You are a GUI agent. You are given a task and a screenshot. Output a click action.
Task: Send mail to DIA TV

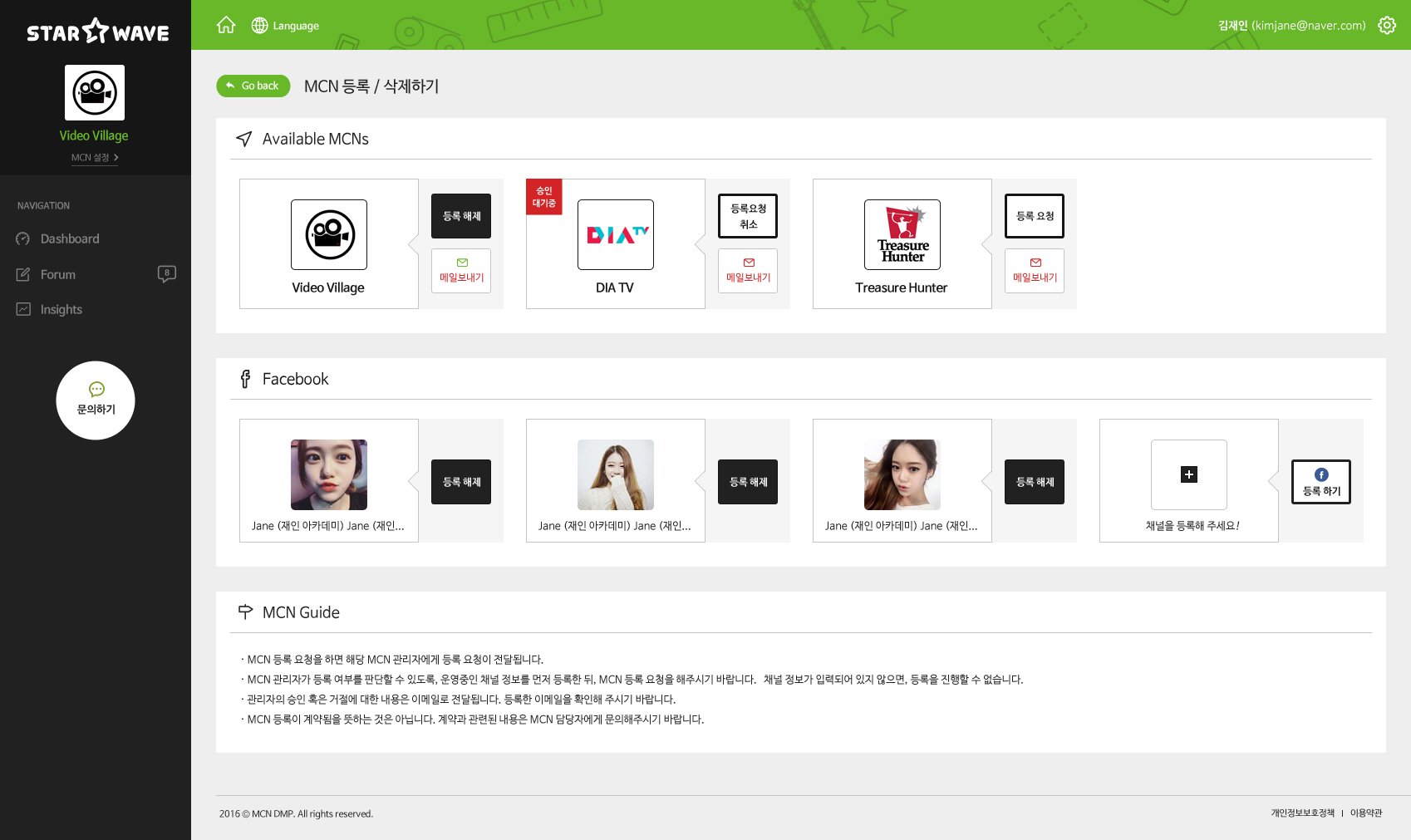[748, 271]
